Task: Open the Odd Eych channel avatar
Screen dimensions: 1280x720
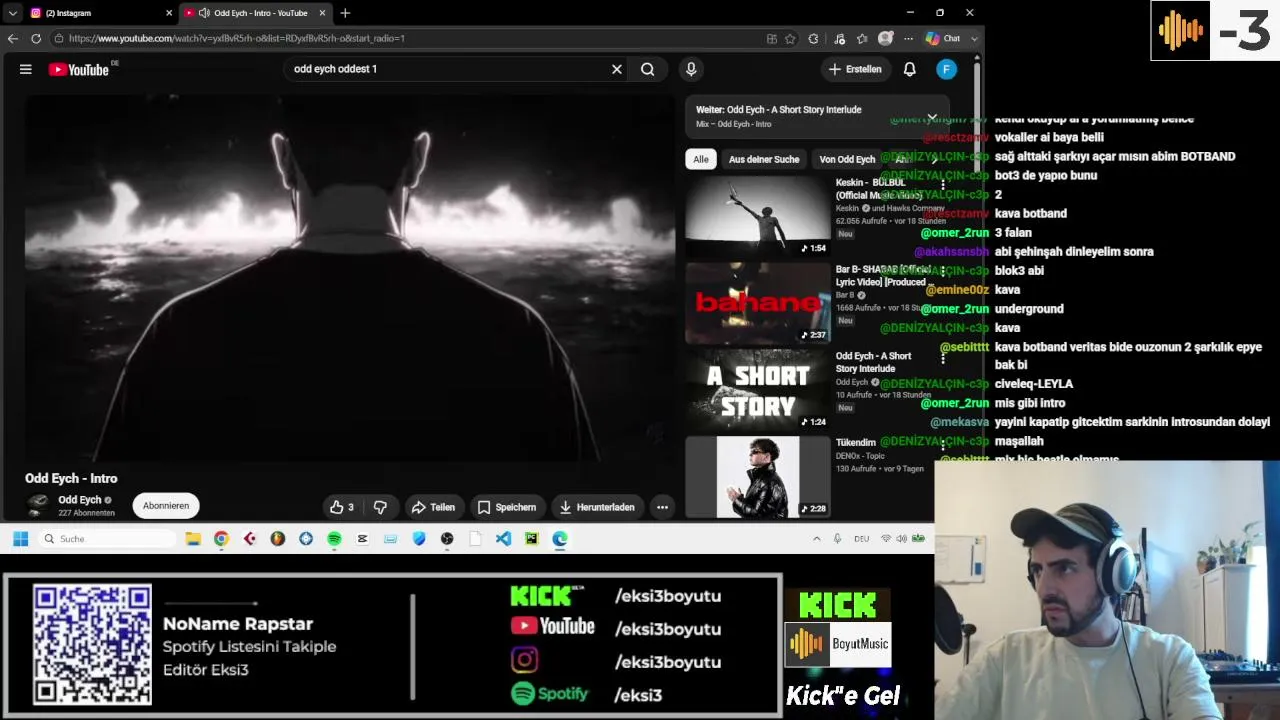Action: (38, 505)
